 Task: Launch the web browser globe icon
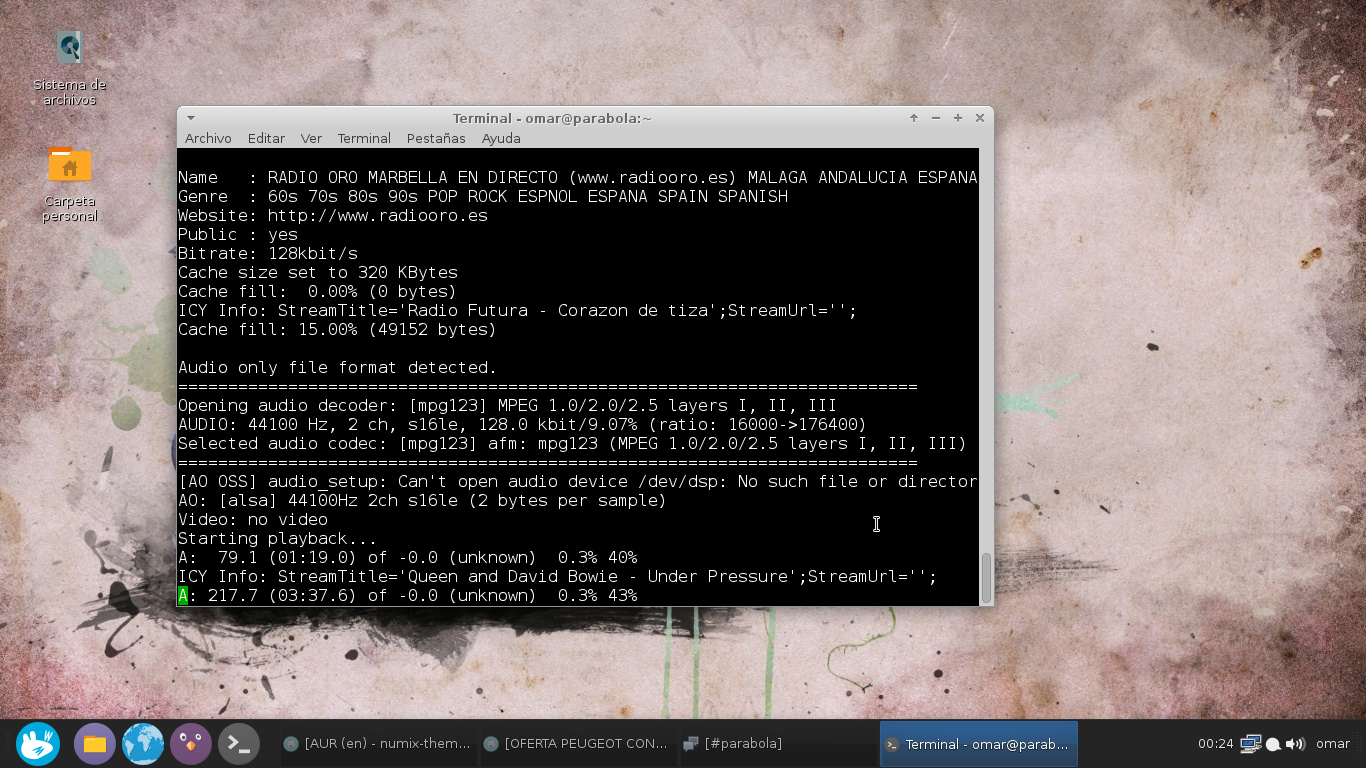pyautogui.click(x=143, y=744)
